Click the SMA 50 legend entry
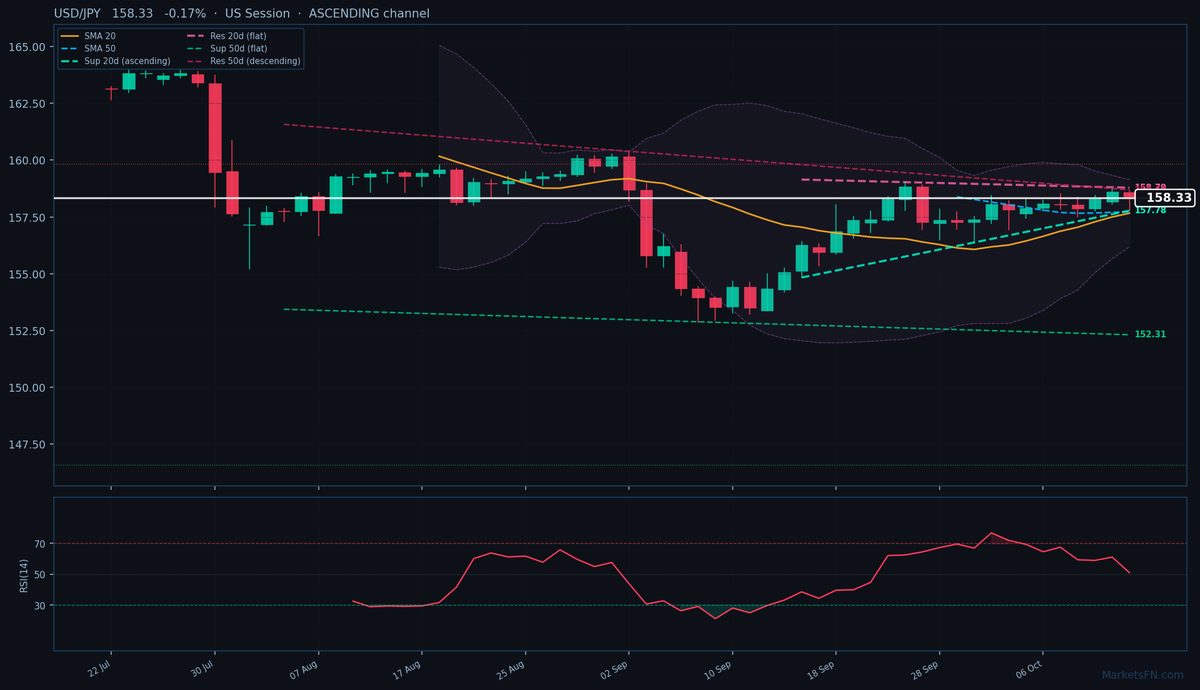This screenshot has width=1200, height=690. [x=88, y=48]
